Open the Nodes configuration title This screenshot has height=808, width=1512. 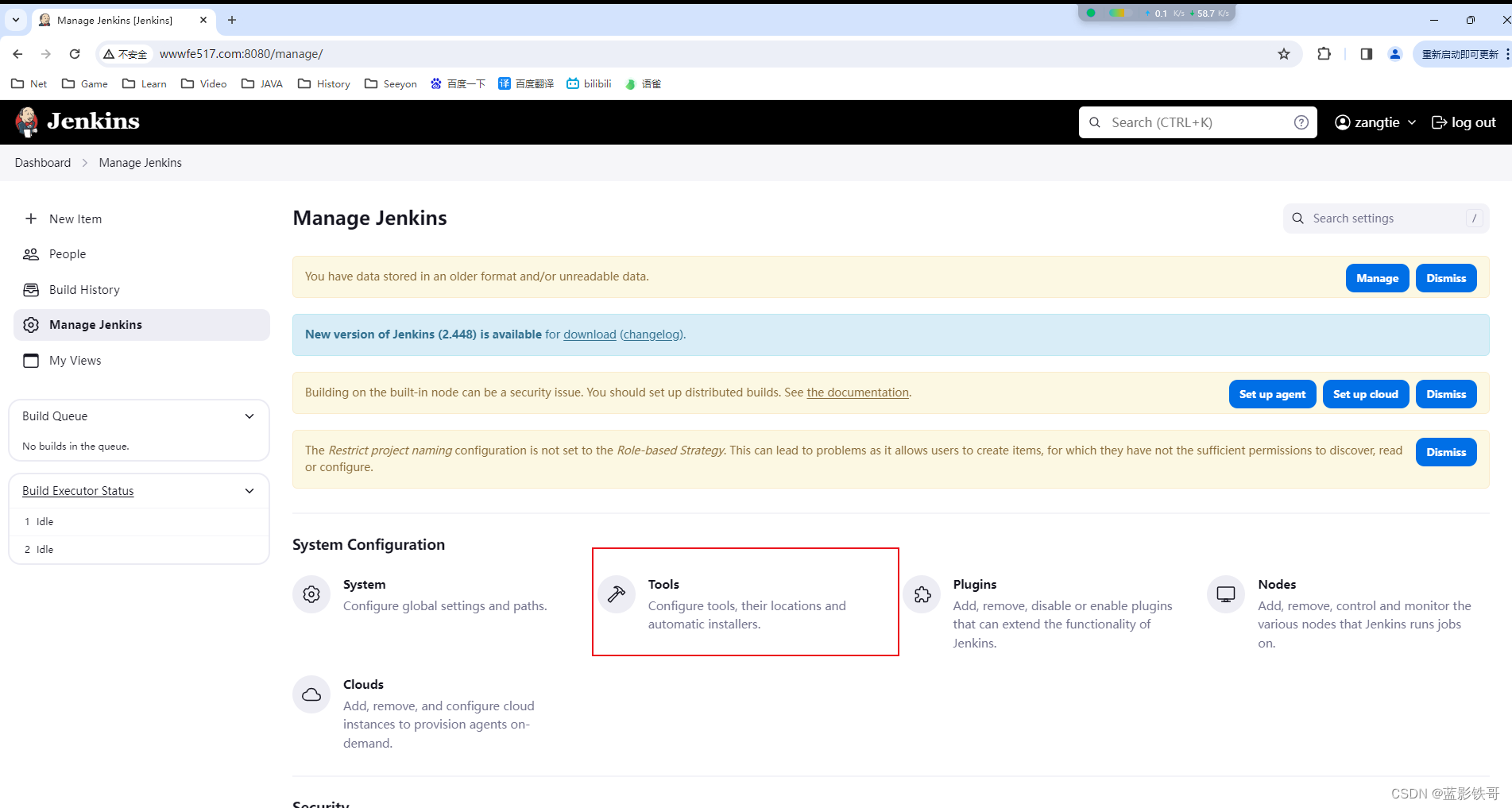tap(1277, 584)
